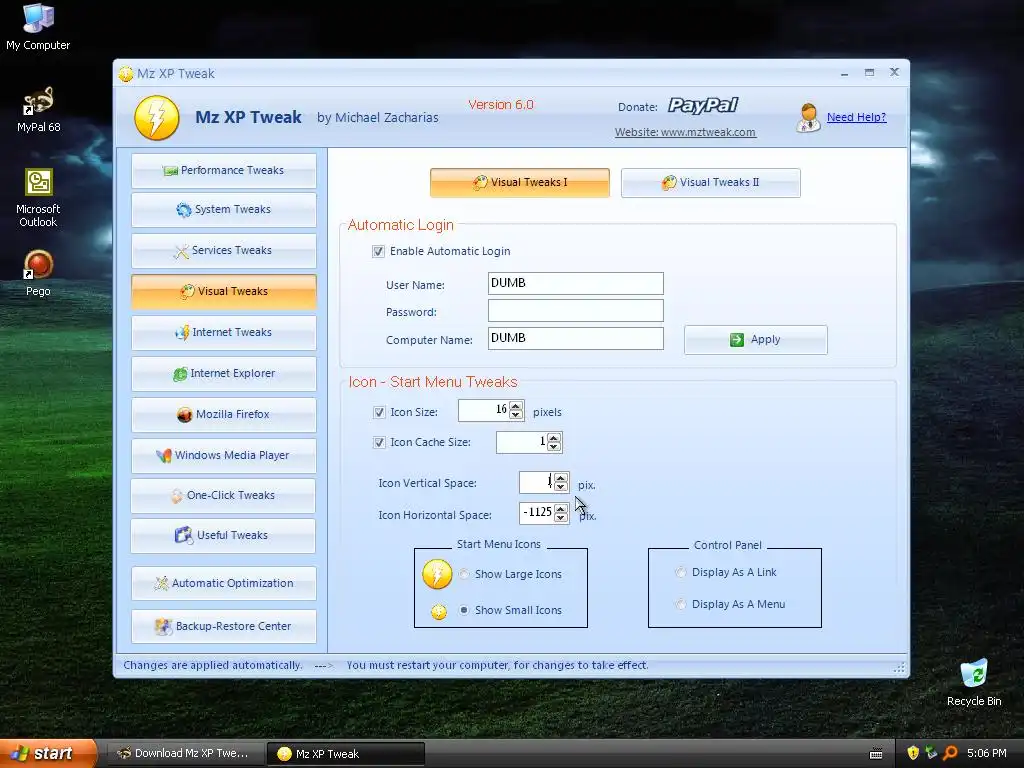Open Internet Tweaks section
This screenshot has width=1024, height=768.
coord(224,332)
